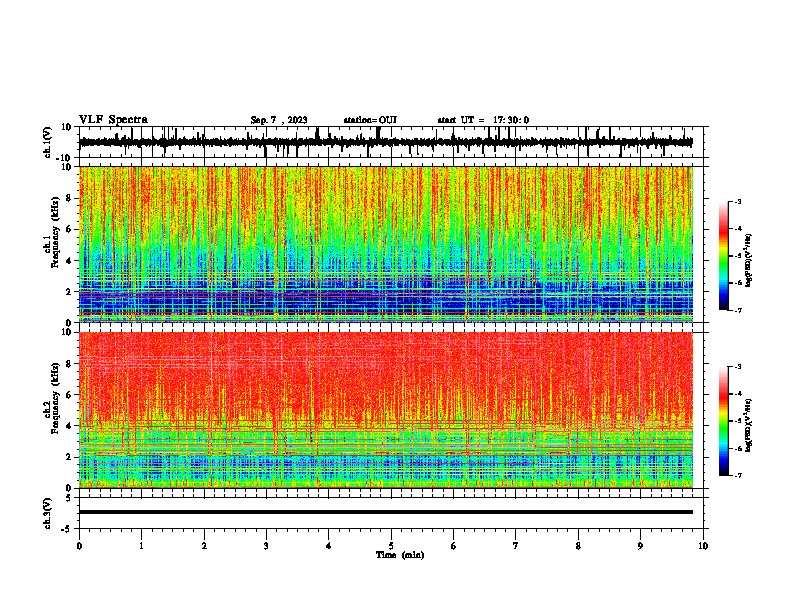Select the "start UT = 17:30:0" text
Screen dimensions: 792x612
point(483,120)
